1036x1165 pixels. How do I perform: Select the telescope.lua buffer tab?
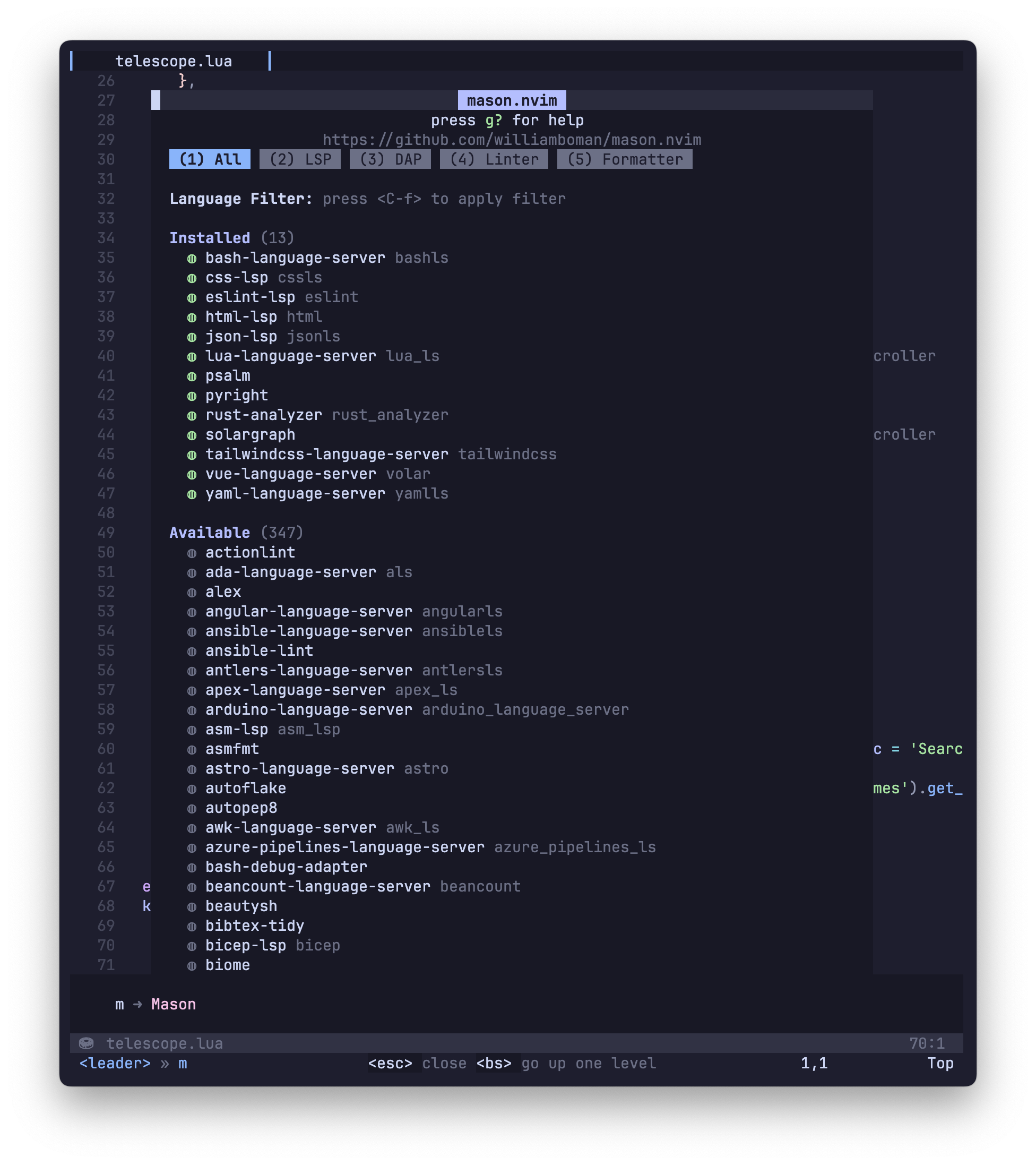tap(173, 61)
